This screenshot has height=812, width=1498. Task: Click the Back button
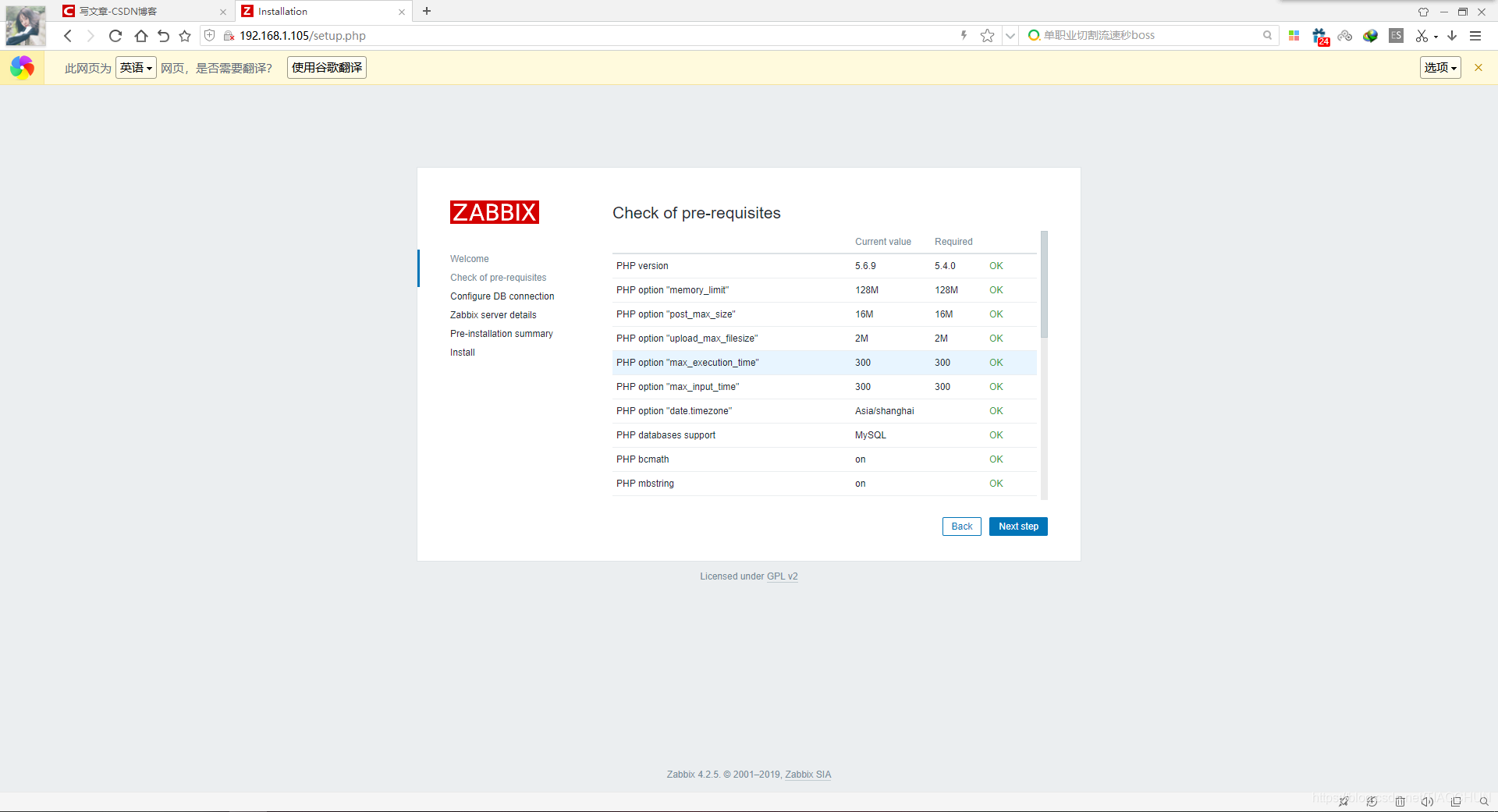962,527
